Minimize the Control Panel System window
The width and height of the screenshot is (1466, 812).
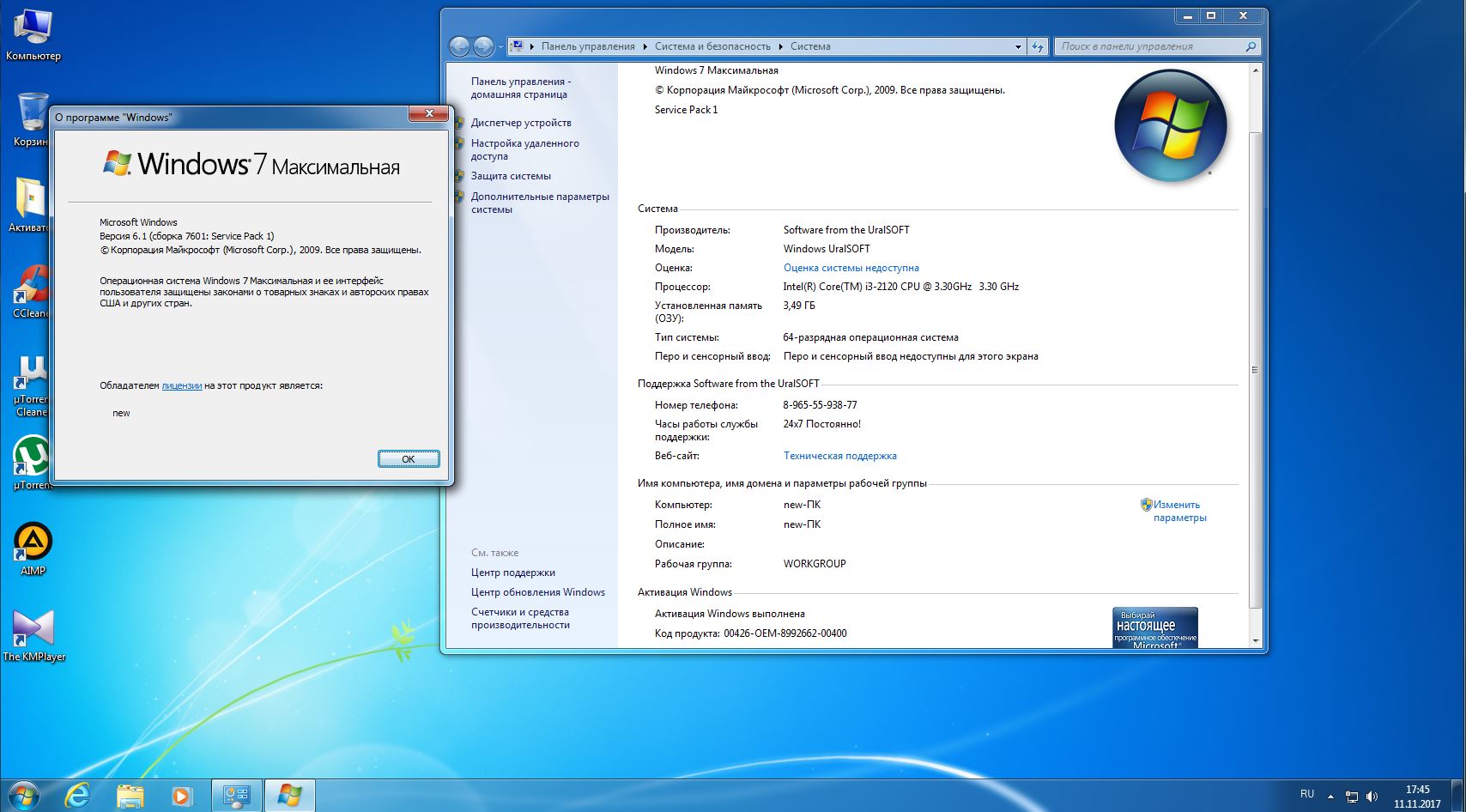click(1187, 16)
